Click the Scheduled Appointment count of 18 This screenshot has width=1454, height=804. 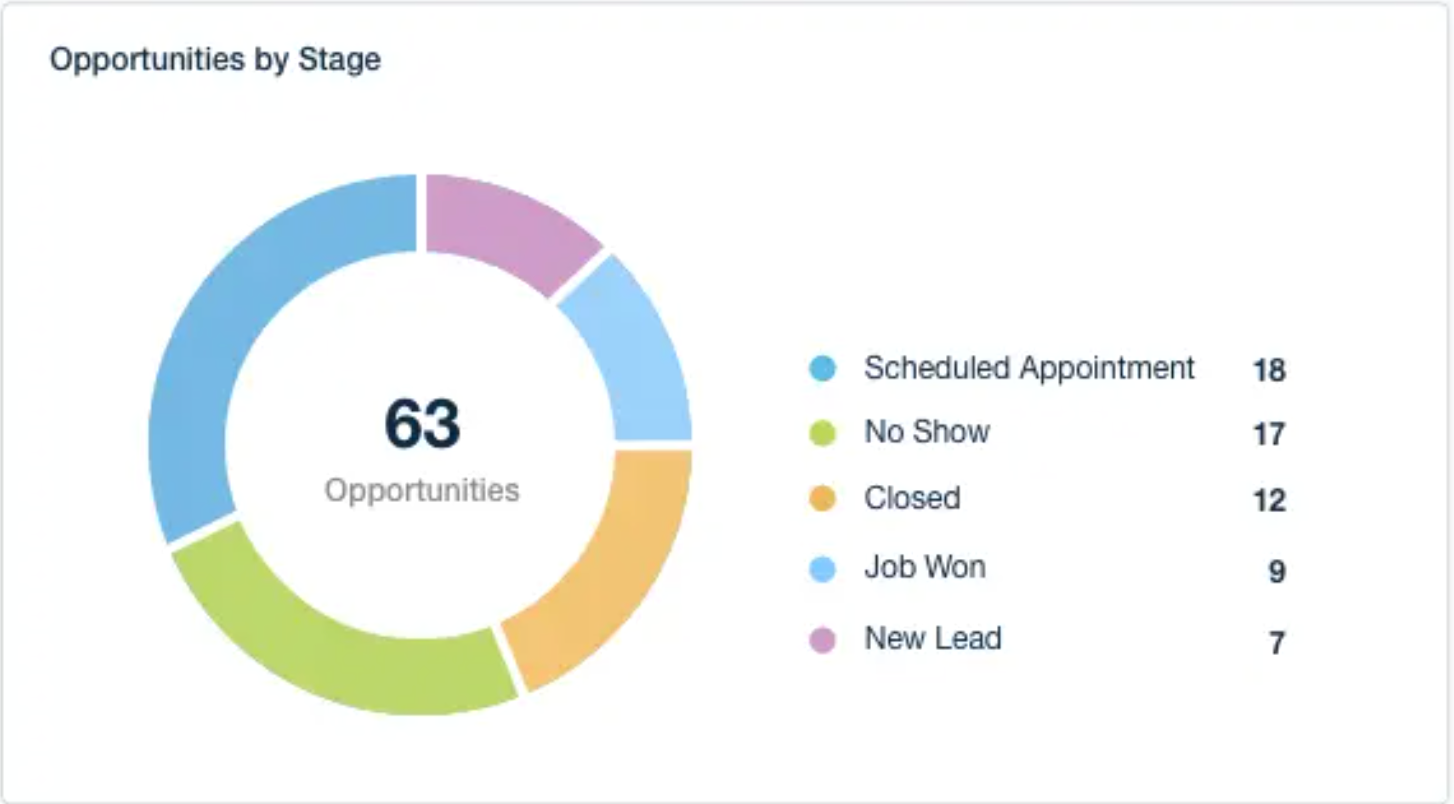pyautogui.click(x=1269, y=371)
